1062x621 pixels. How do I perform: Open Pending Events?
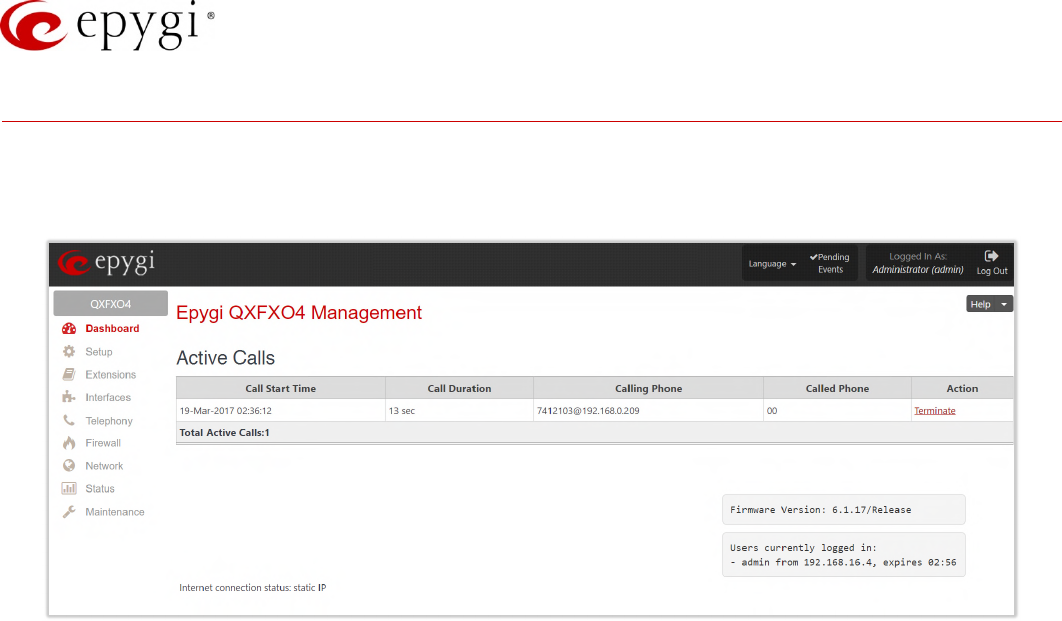[x=830, y=263]
